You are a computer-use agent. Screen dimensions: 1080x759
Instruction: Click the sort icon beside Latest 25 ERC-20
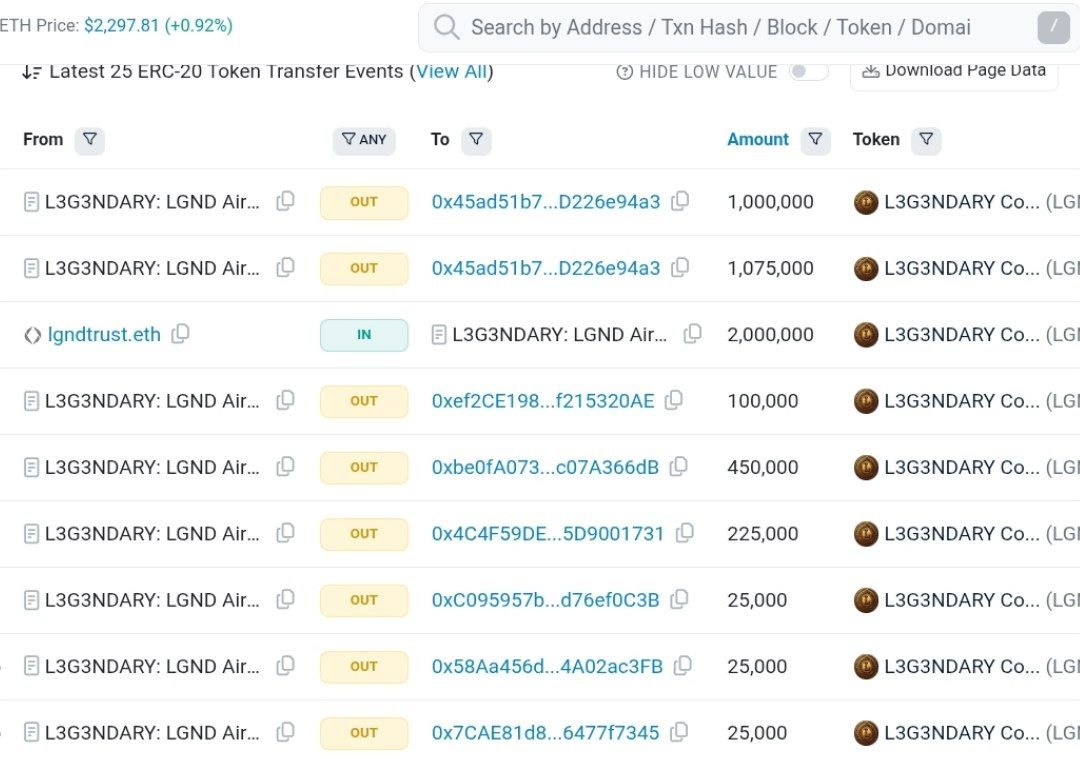[x=32, y=72]
